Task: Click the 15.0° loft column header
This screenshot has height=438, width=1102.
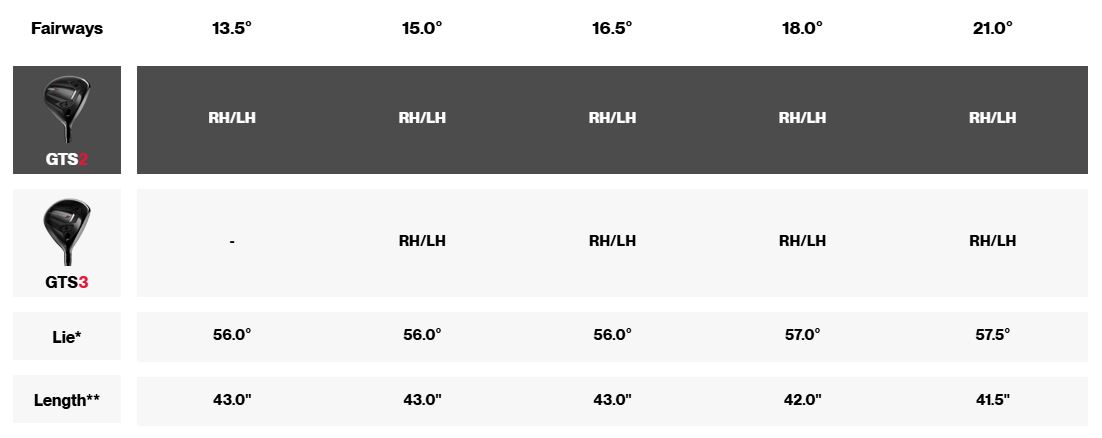Action: click(422, 28)
